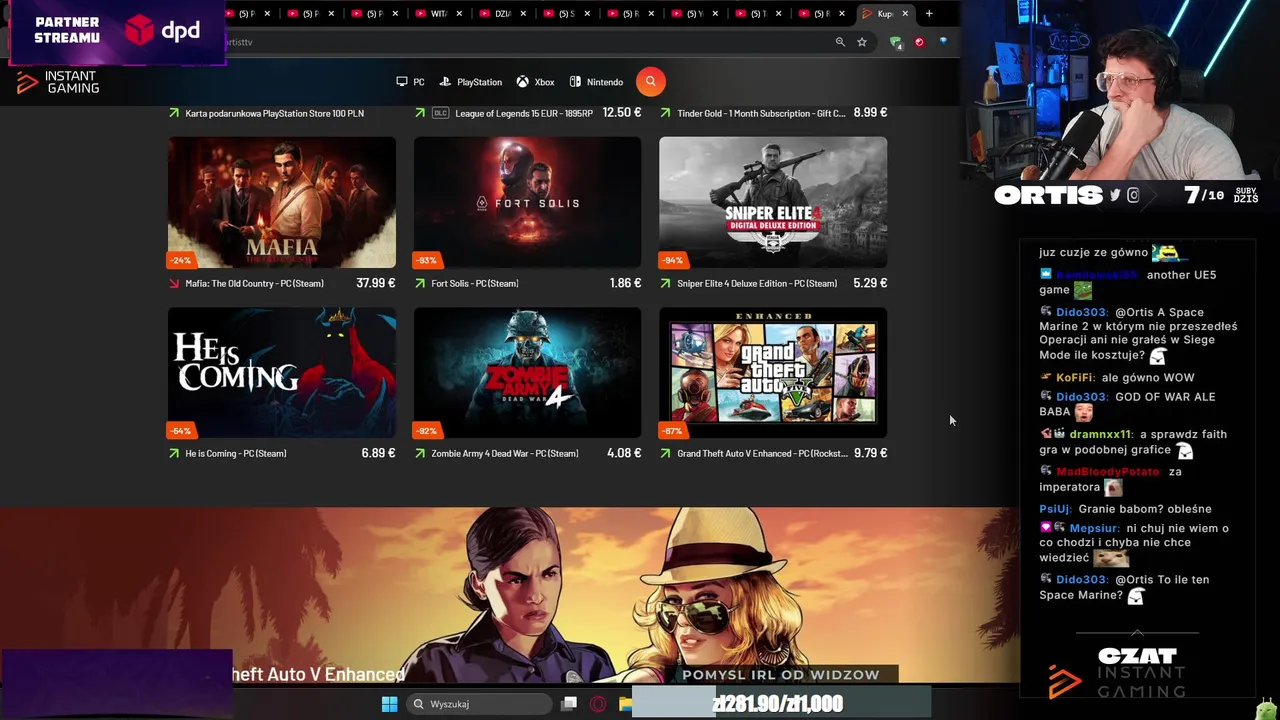The height and width of the screenshot is (720, 1280).
Task: Click the -94% badge on Sniper Elite 4
Action: point(672,260)
